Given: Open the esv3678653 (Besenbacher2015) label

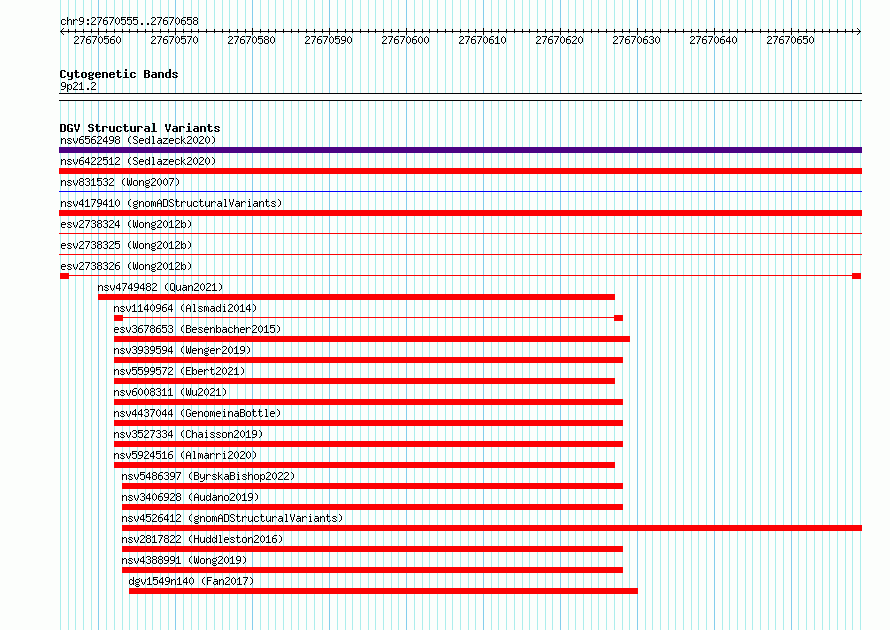Looking at the screenshot, I should pos(197,329).
